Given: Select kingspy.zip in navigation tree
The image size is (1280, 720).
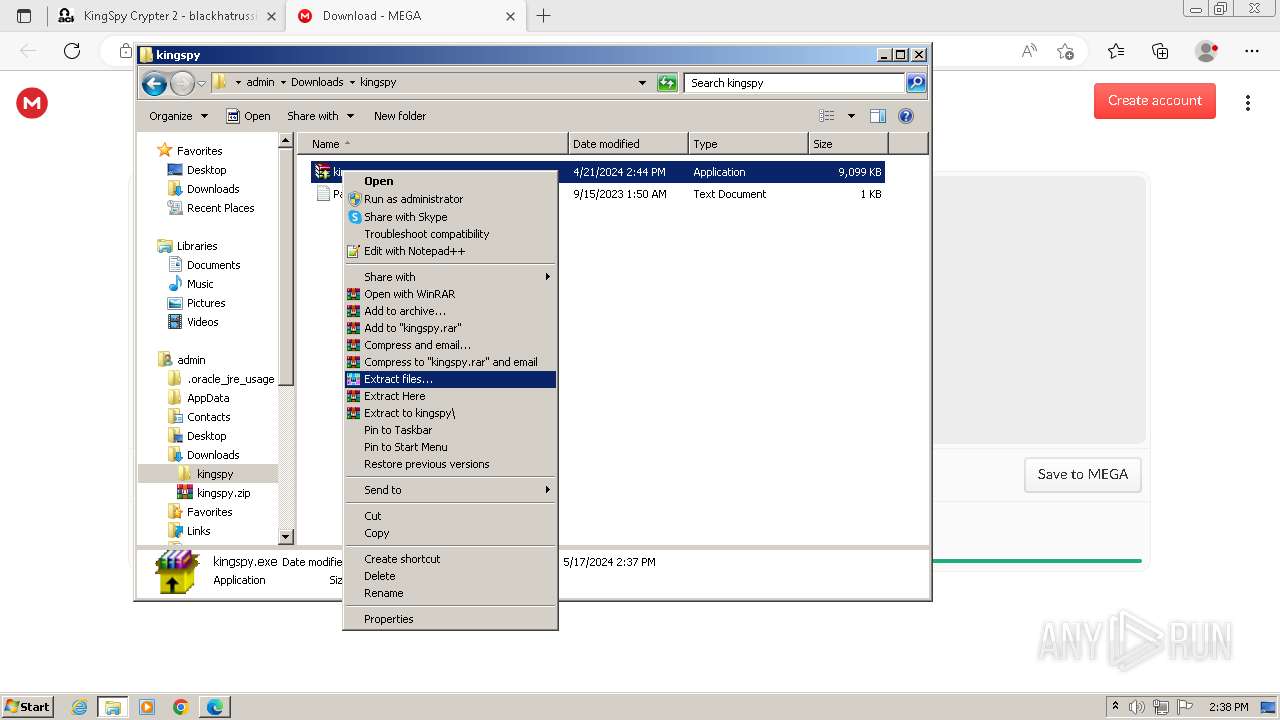Looking at the screenshot, I should (x=214, y=493).
